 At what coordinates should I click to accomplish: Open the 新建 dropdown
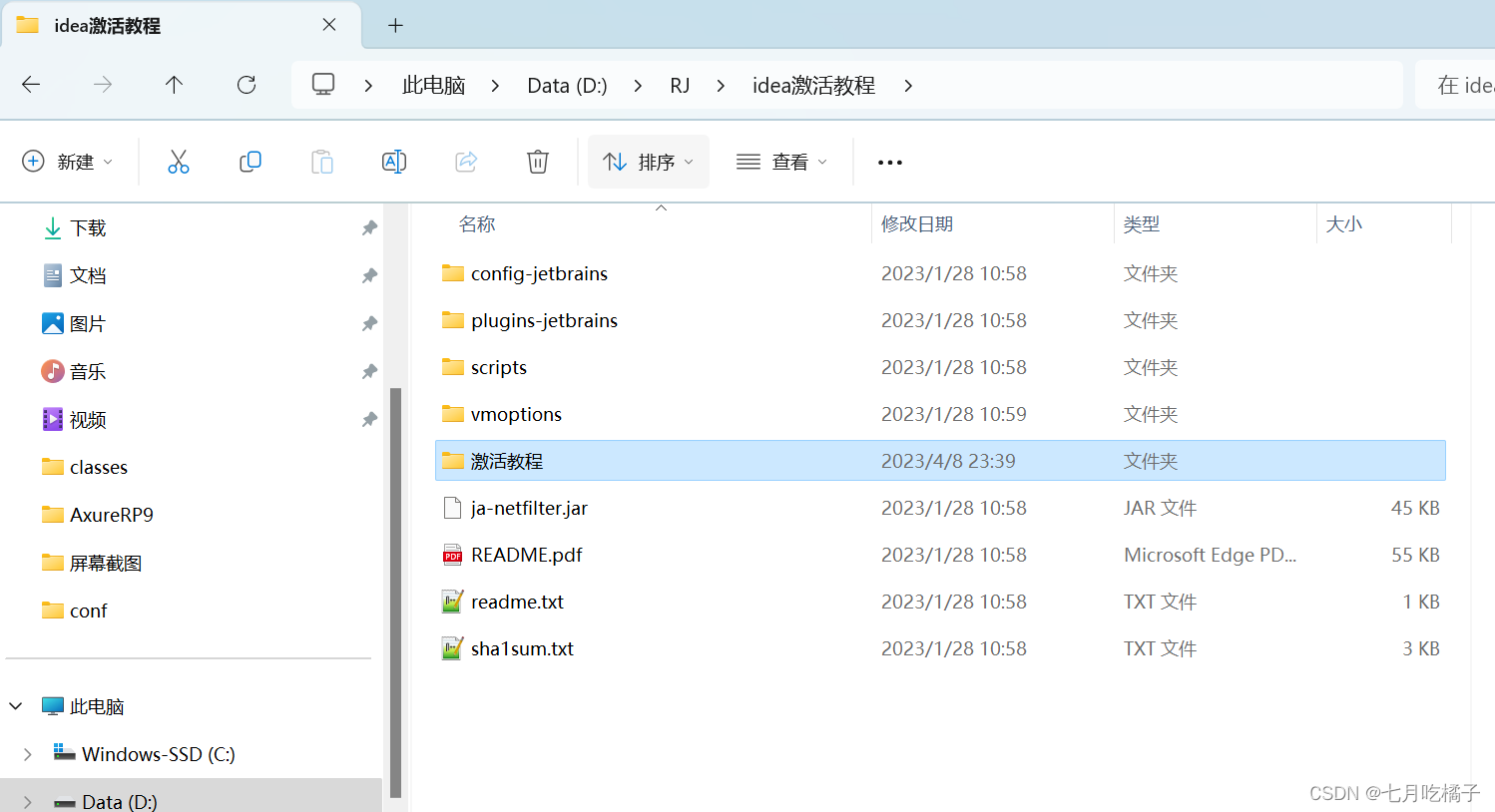[x=68, y=162]
